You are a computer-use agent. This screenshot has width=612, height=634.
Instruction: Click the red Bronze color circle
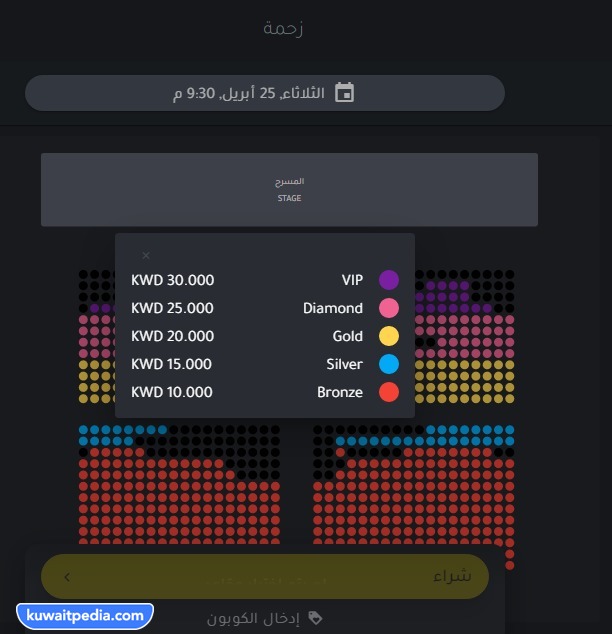tap(389, 392)
